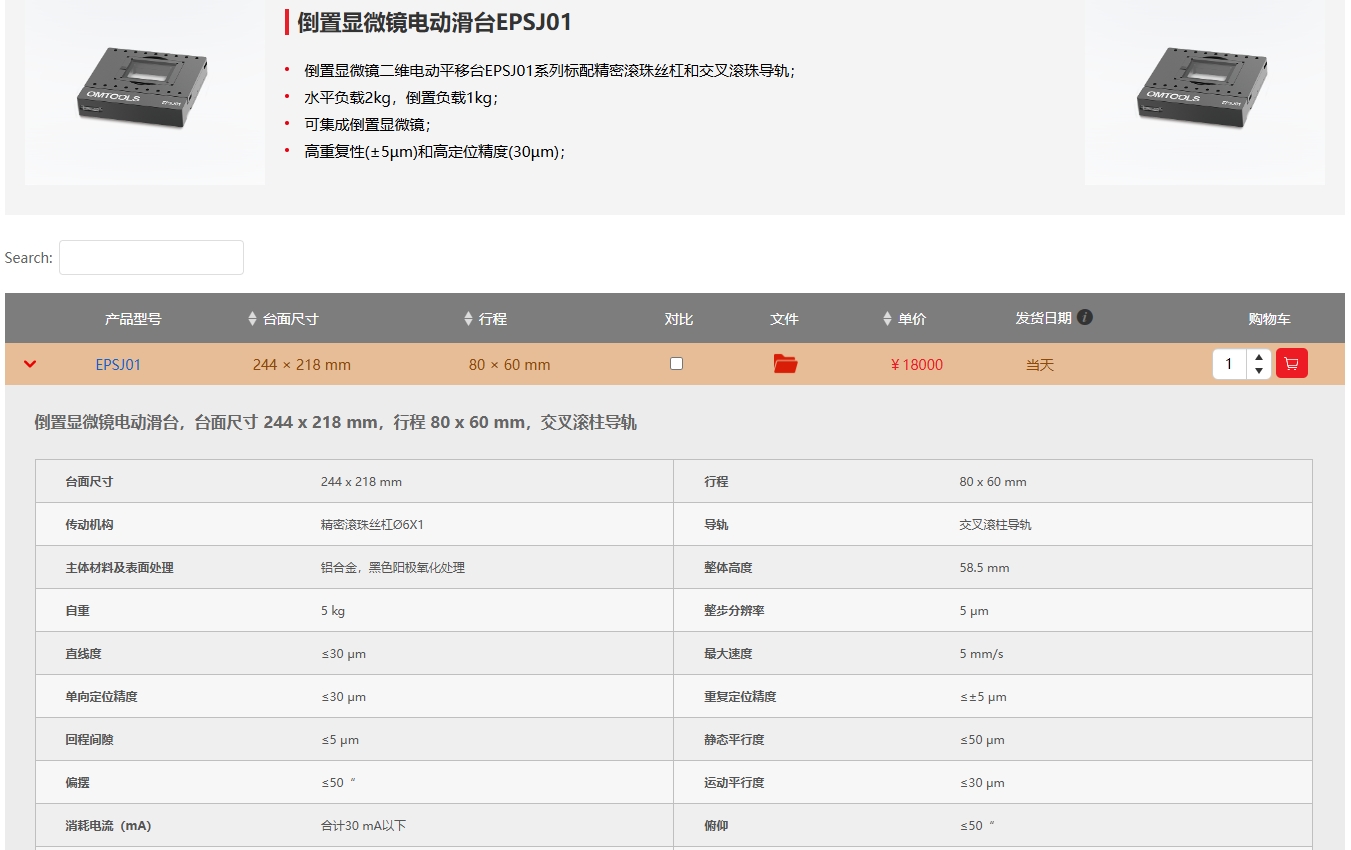Viewport: 1351px width, 850px height.
Task: Sort table by 台面尺寸 using its sort arrows
Action: 252,319
